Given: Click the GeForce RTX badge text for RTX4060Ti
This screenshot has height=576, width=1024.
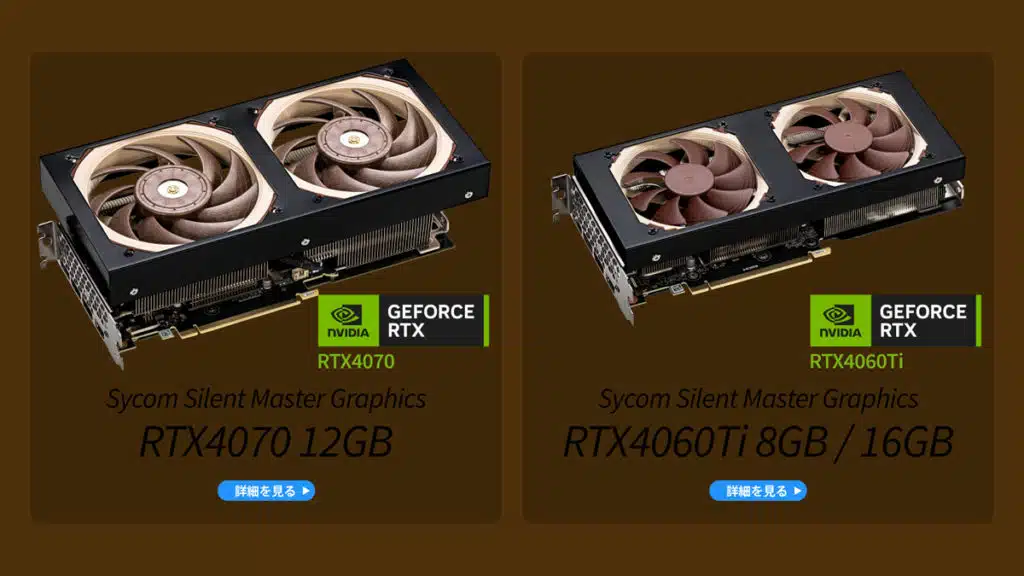Looking at the screenshot, I should pos(923,321).
